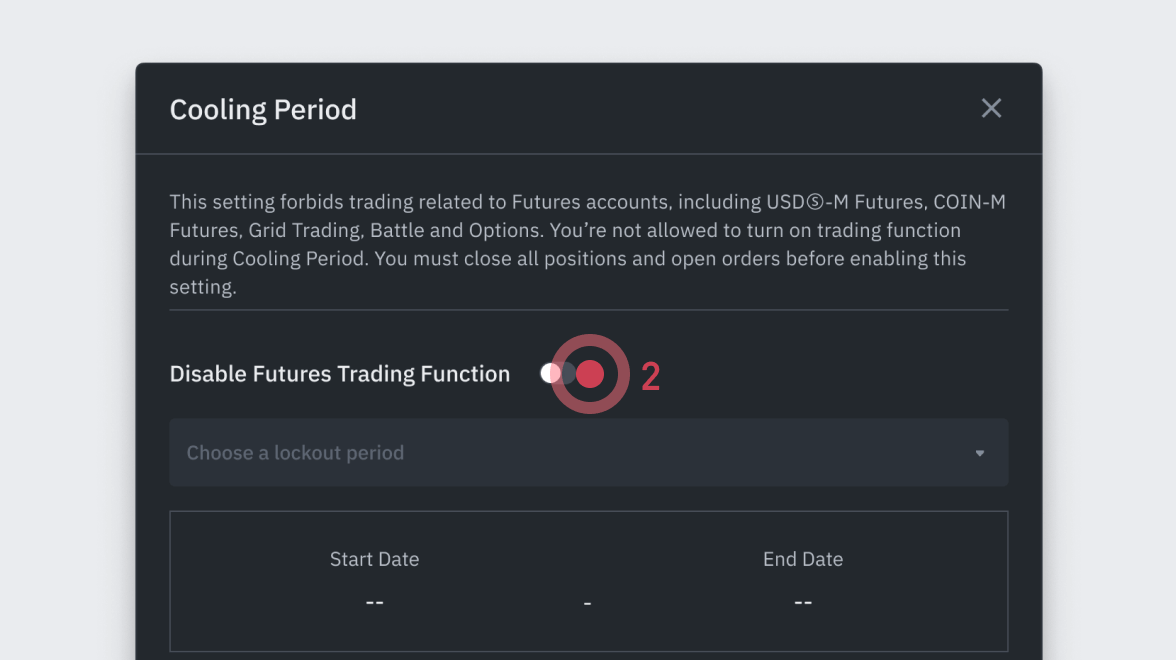Click the red highlighted toggle knob
1176x660 pixels.
click(590, 374)
